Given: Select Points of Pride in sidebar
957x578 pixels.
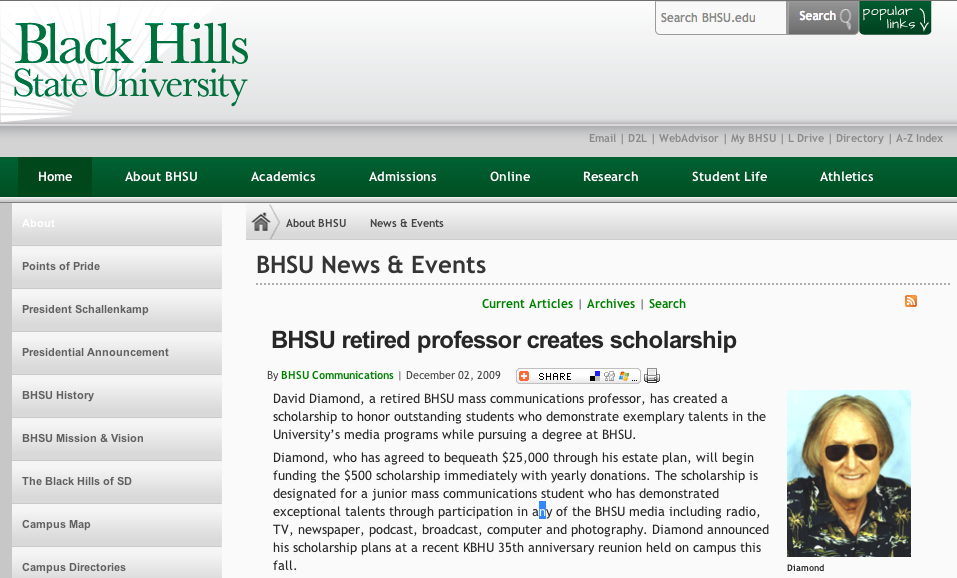Looking at the screenshot, I should coord(61,266).
